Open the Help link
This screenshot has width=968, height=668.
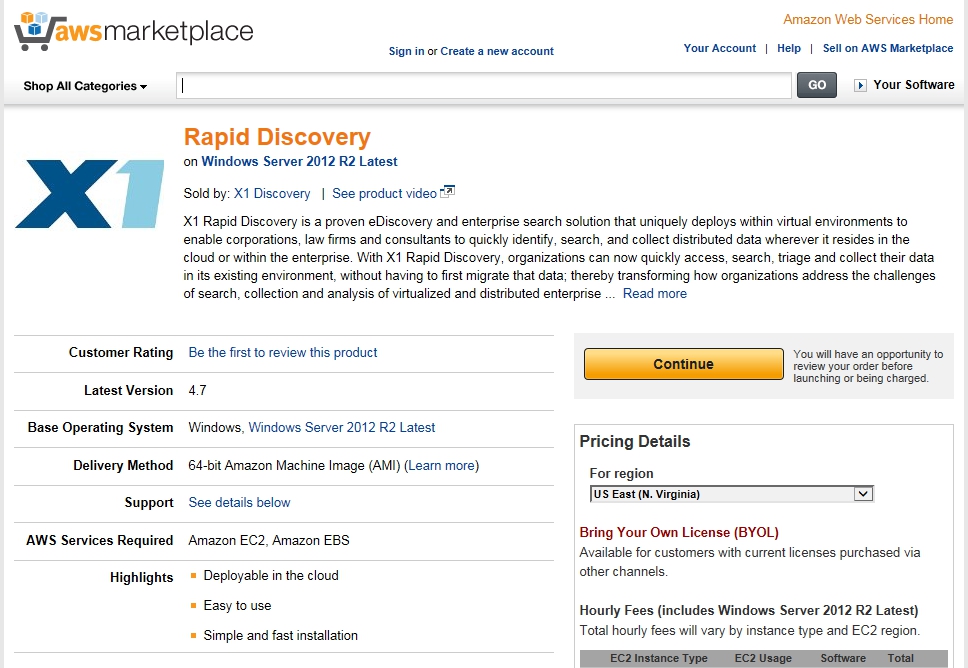(x=789, y=48)
